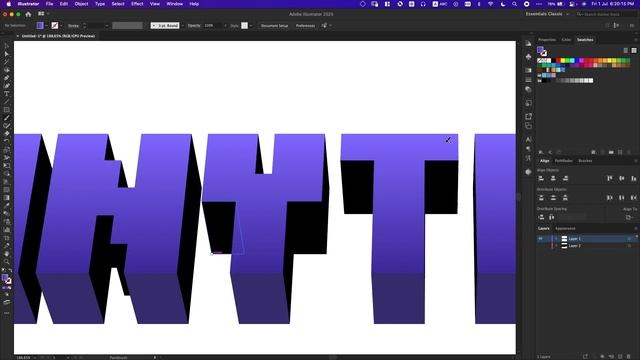Pick the yellow swatch in Swatches panel
The height and width of the screenshot is (360, 640).
563,60
